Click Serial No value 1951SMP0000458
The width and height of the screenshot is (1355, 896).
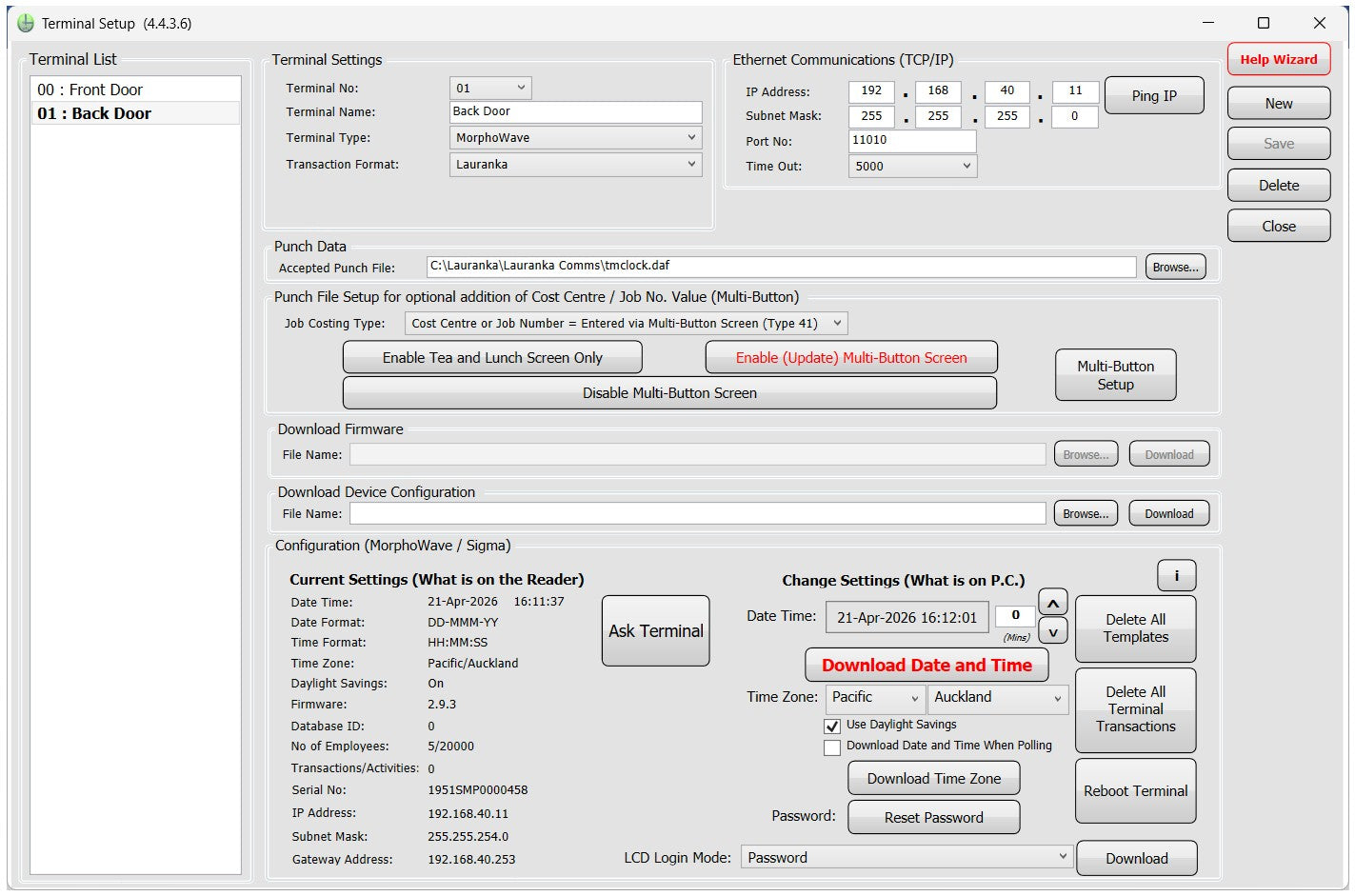[478, 790]
